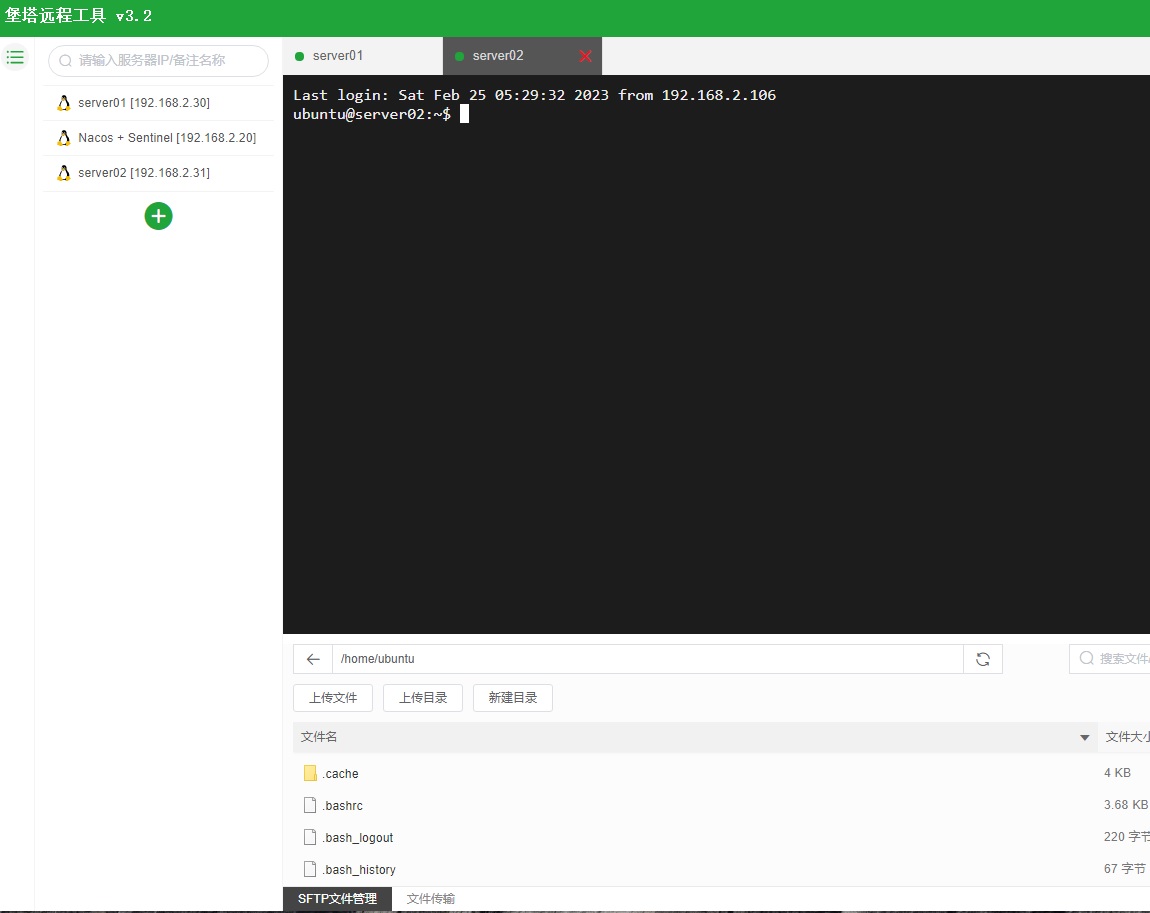Image resolution: width=1150 pixels, height=913 pixels.
Task: Click the SFTP back arrow button
Action: (313, 659)
